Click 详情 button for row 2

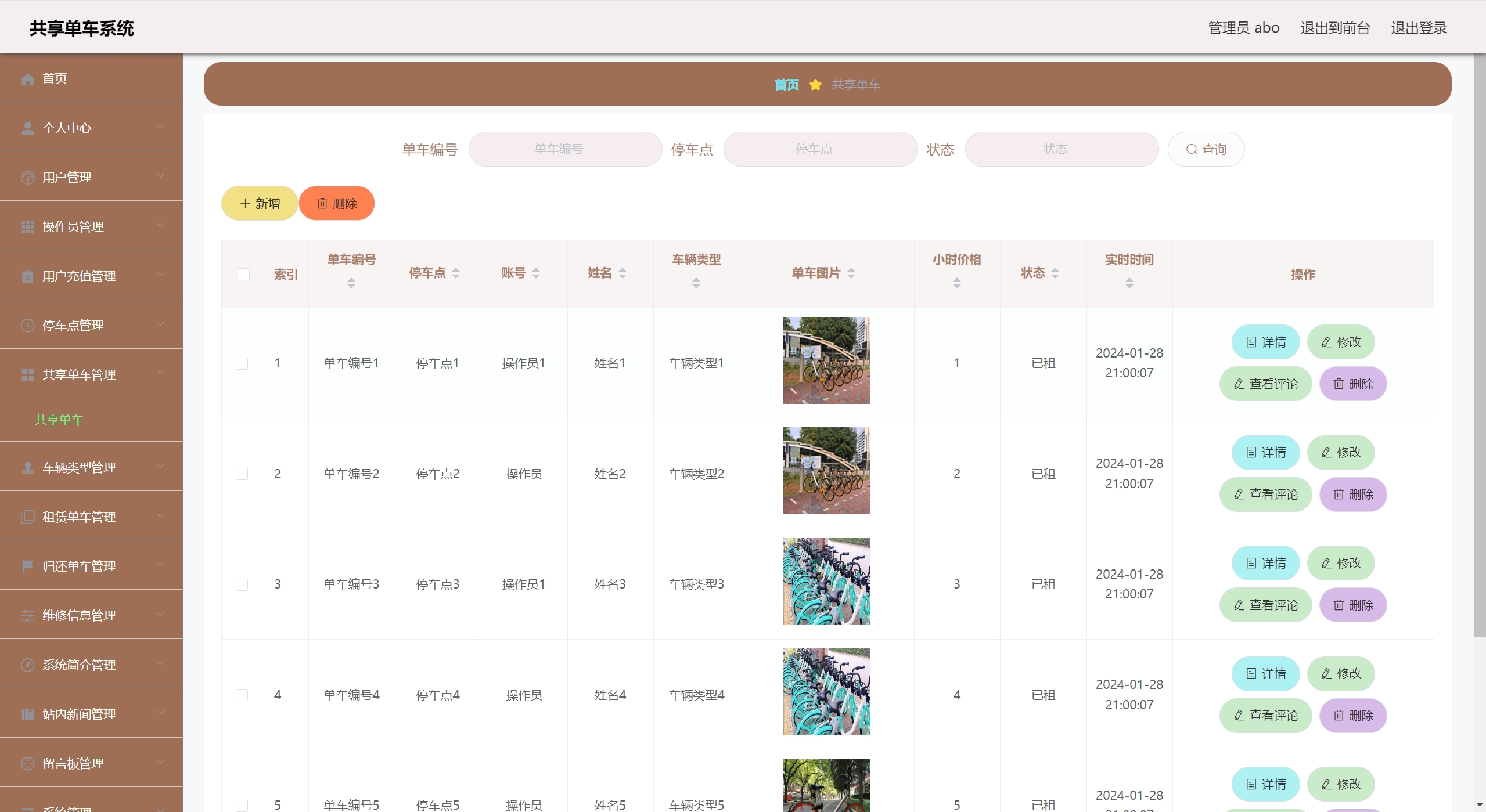[1265, 453]
